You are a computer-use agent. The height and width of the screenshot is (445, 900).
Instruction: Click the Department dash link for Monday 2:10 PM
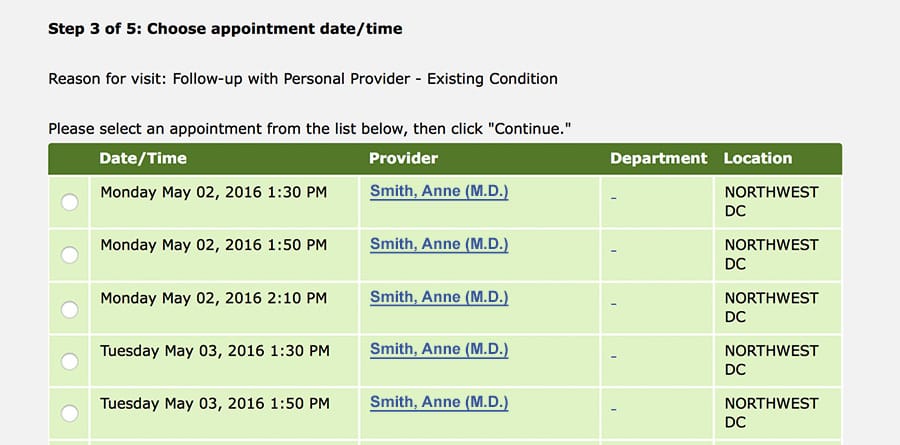point(613,302)
